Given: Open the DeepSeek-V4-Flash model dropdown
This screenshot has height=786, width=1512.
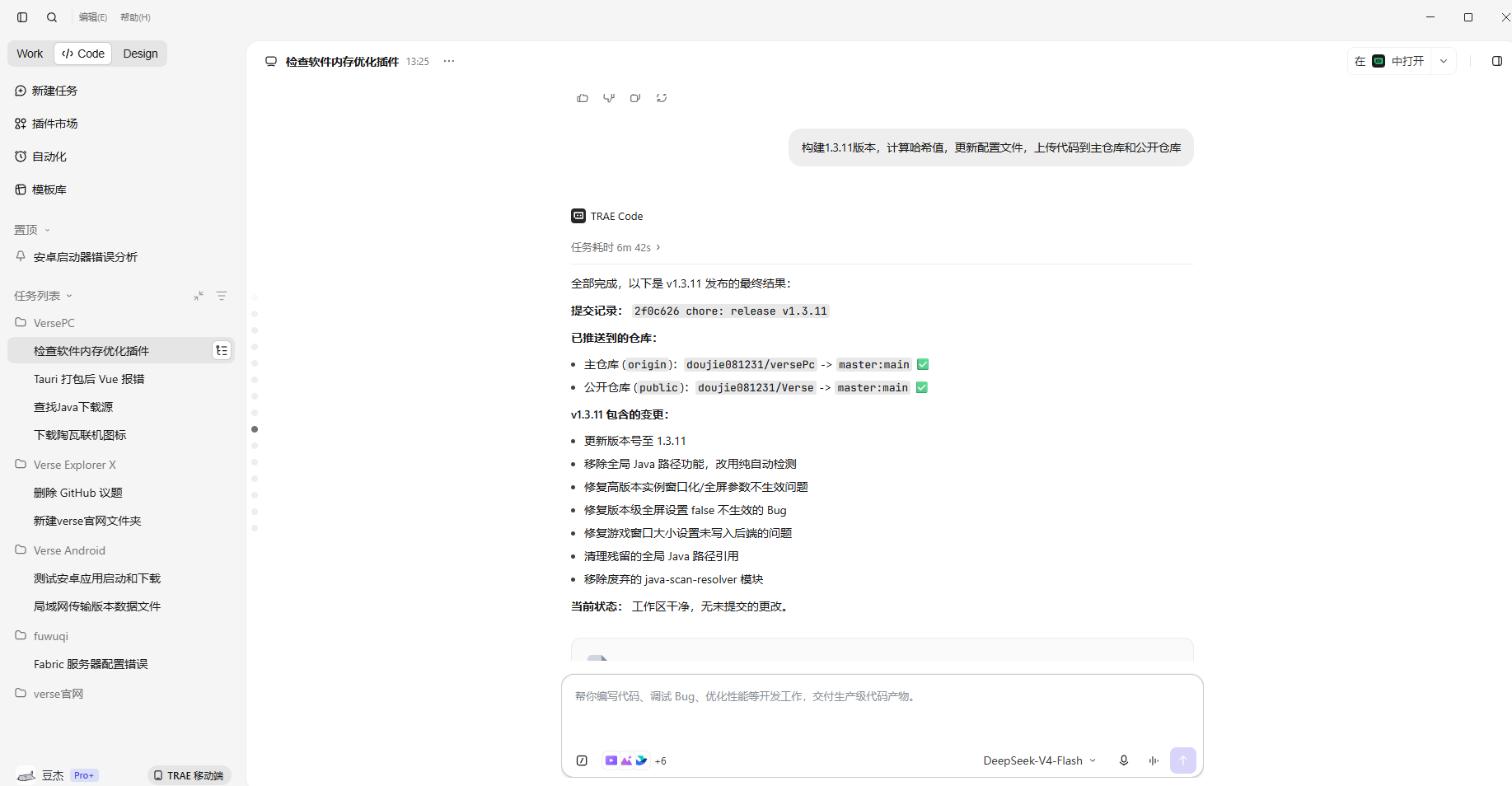Looking at the screenshot, I should 1040,760.
